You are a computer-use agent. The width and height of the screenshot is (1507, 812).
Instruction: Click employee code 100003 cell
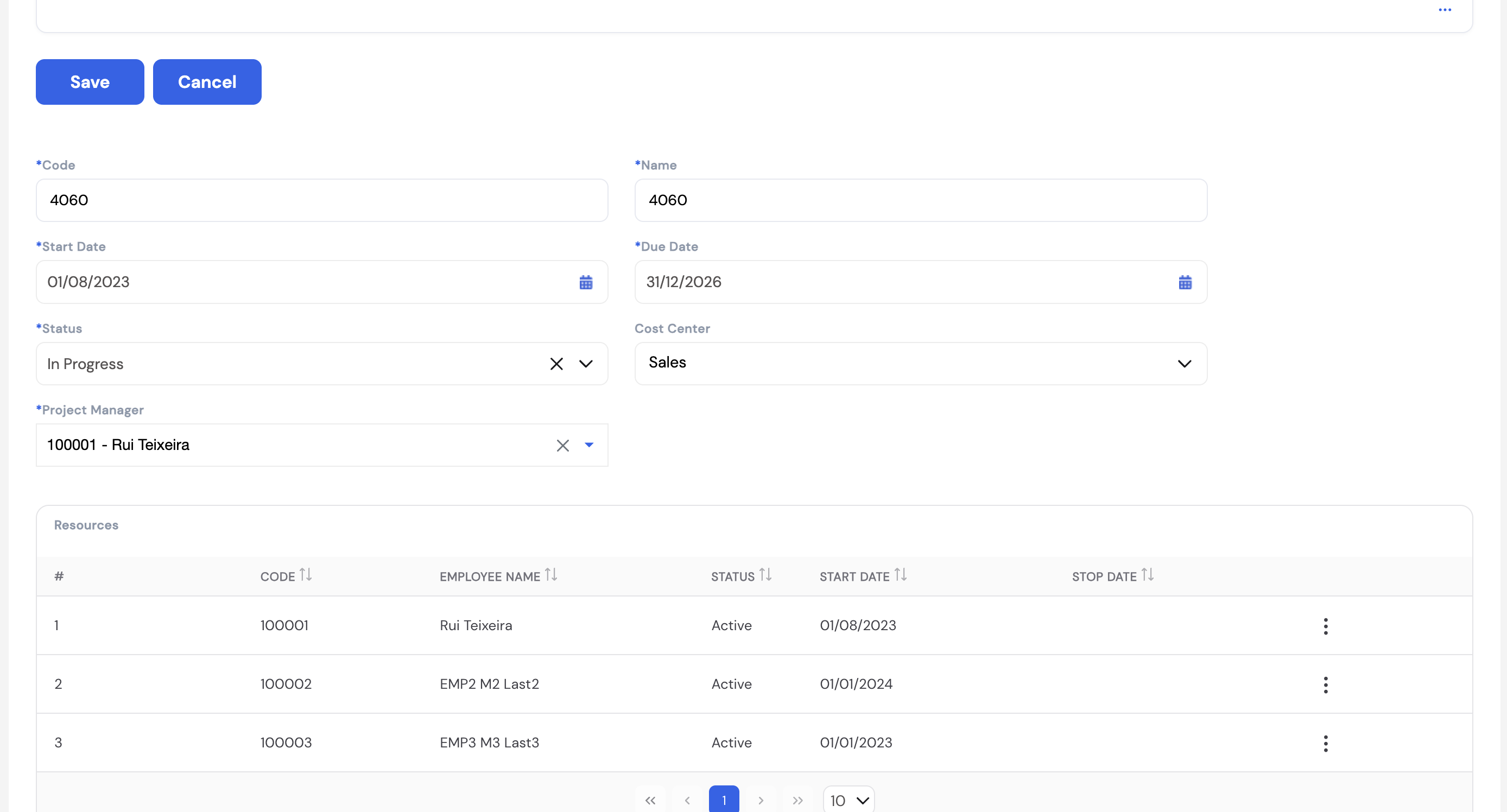pos(286,743)
